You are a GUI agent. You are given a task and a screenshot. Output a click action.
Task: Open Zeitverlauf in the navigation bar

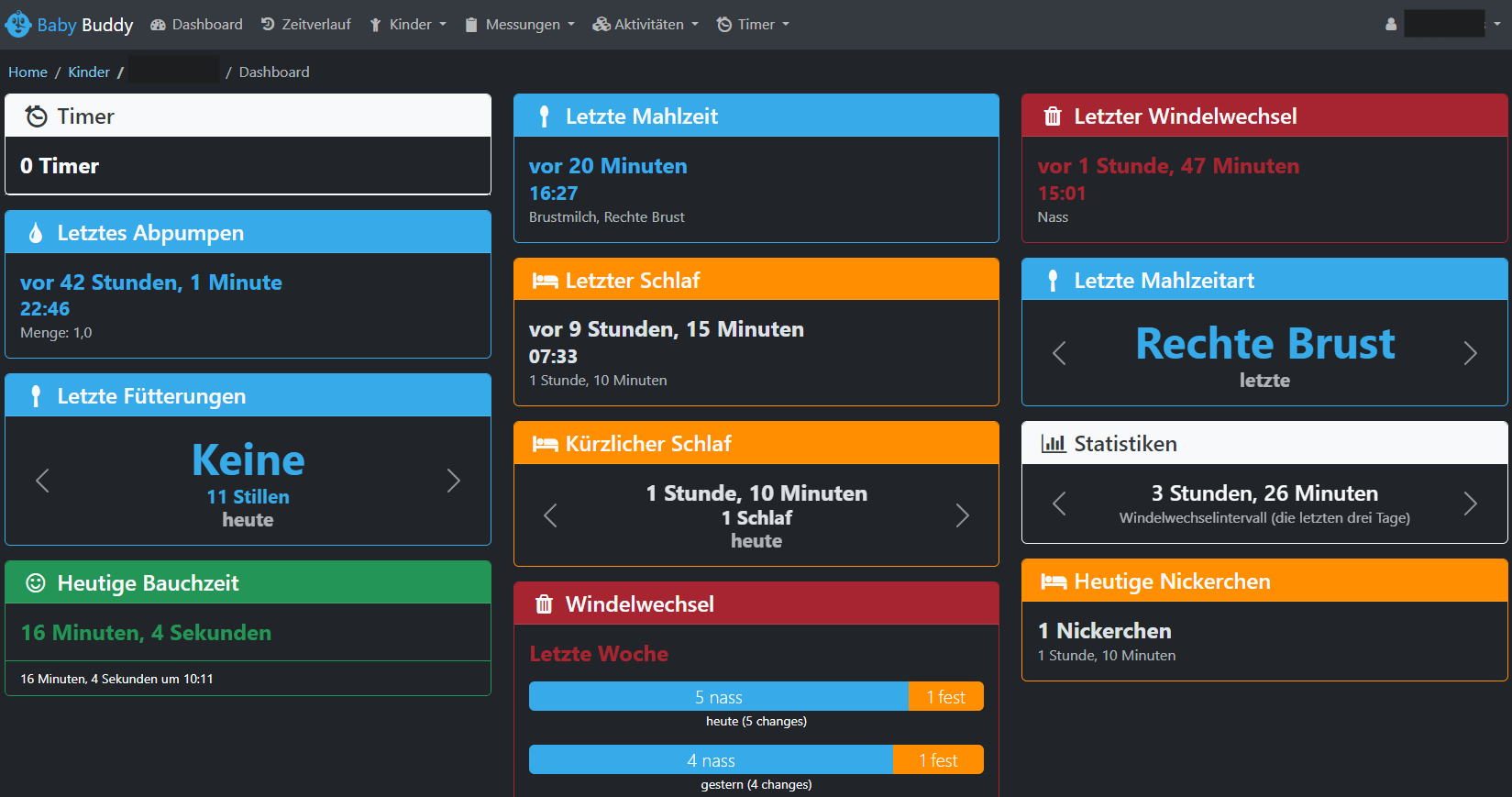click(306, 25)
